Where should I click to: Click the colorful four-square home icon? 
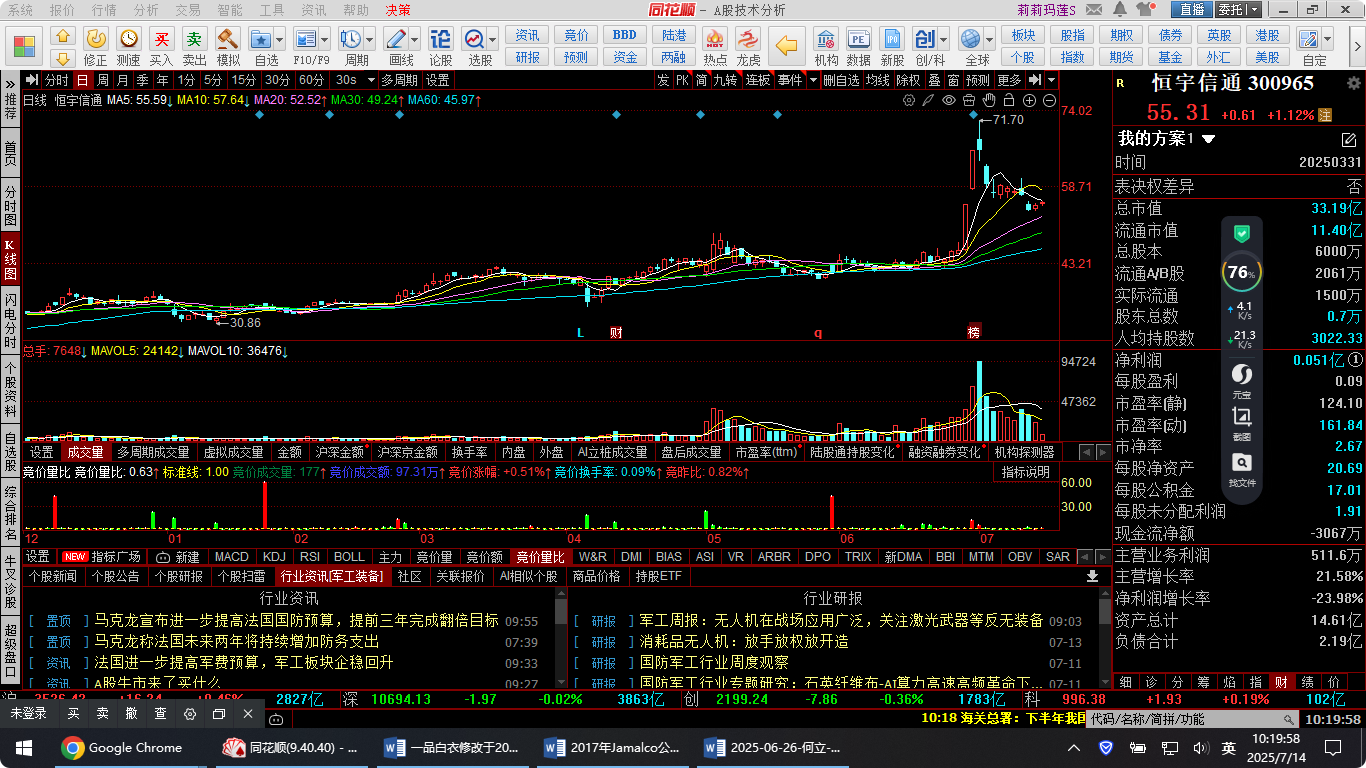[x=24, y=47]
